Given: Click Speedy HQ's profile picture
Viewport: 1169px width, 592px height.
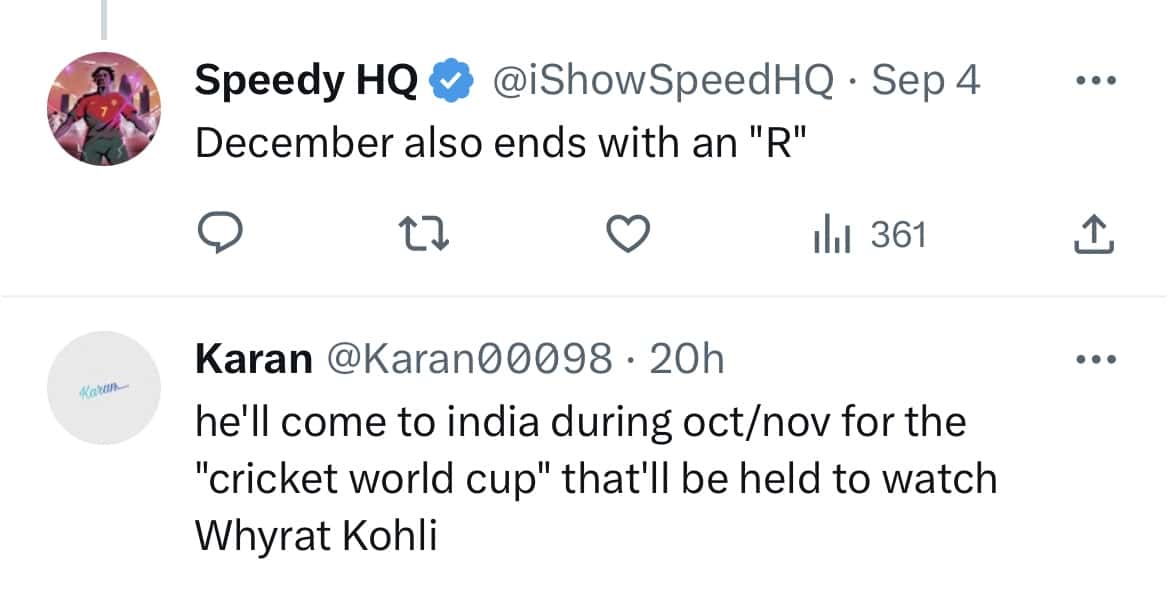Looking at the screenshot, I should (x=104, y=105).
